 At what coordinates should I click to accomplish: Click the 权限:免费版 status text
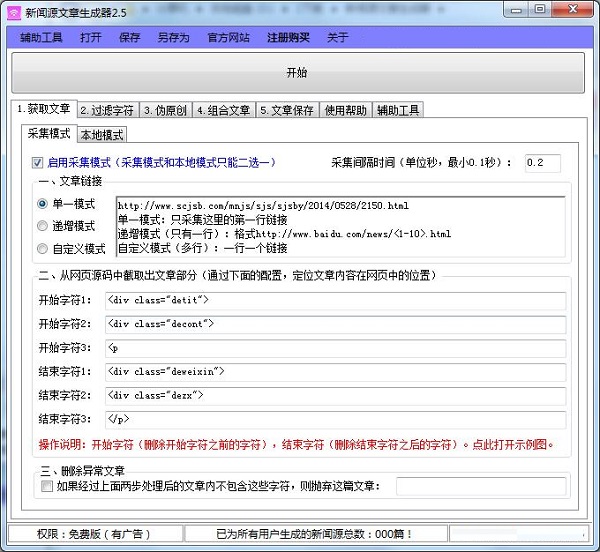coord(93,534)
